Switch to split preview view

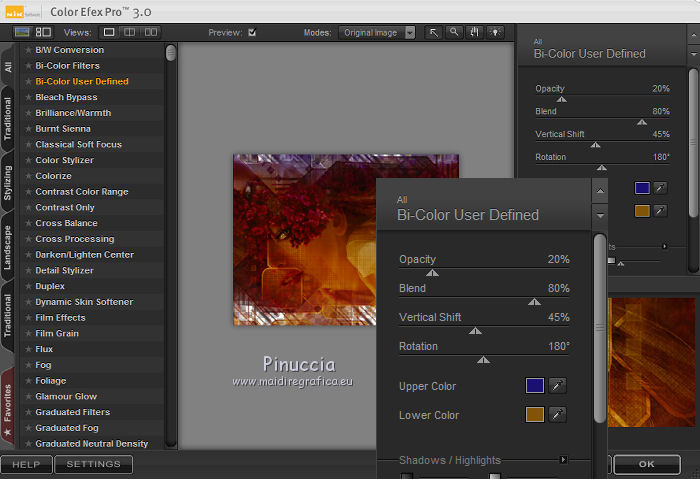(x=130, y=32)
